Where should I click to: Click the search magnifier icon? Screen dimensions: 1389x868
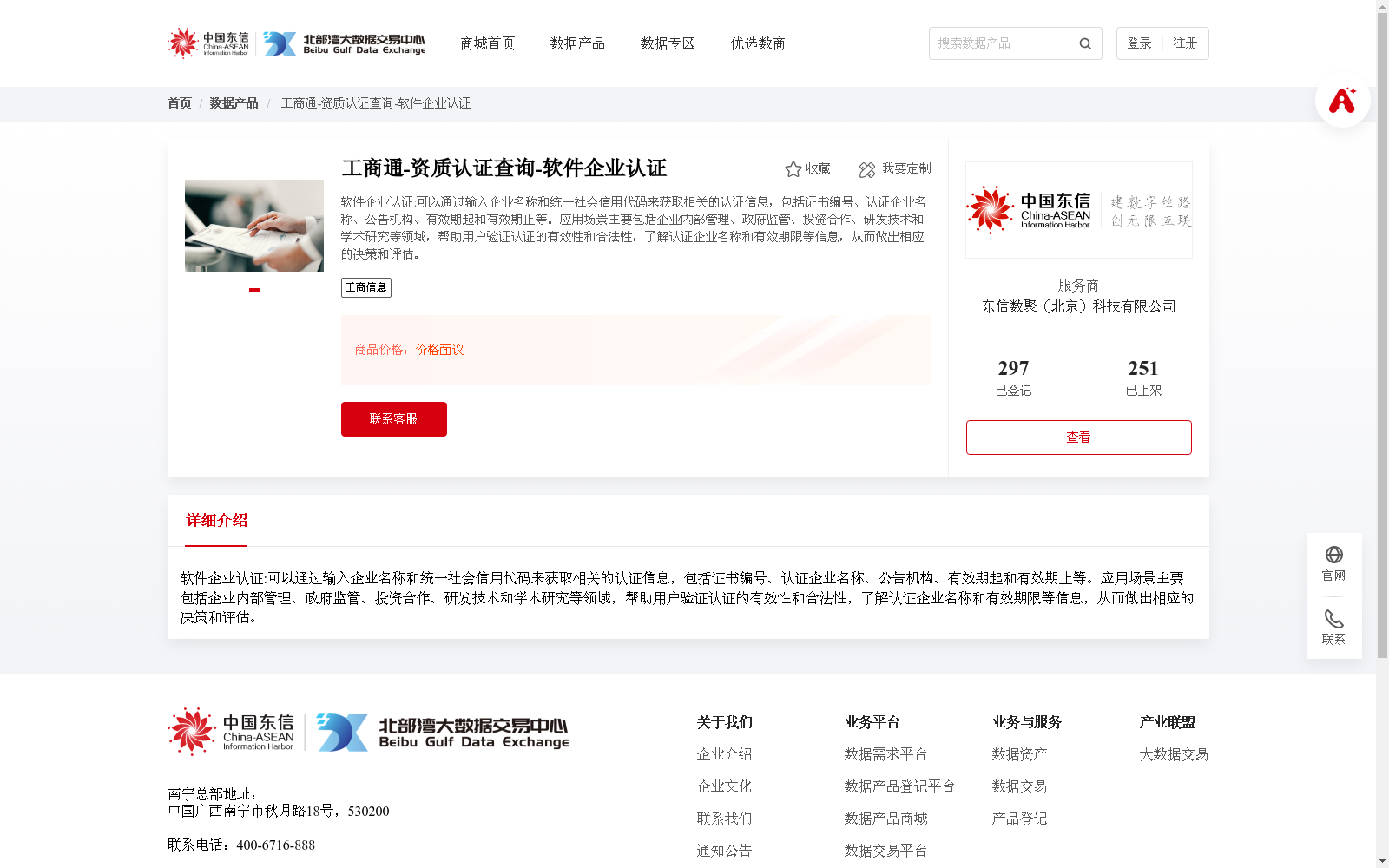(x=1085, y=43)
